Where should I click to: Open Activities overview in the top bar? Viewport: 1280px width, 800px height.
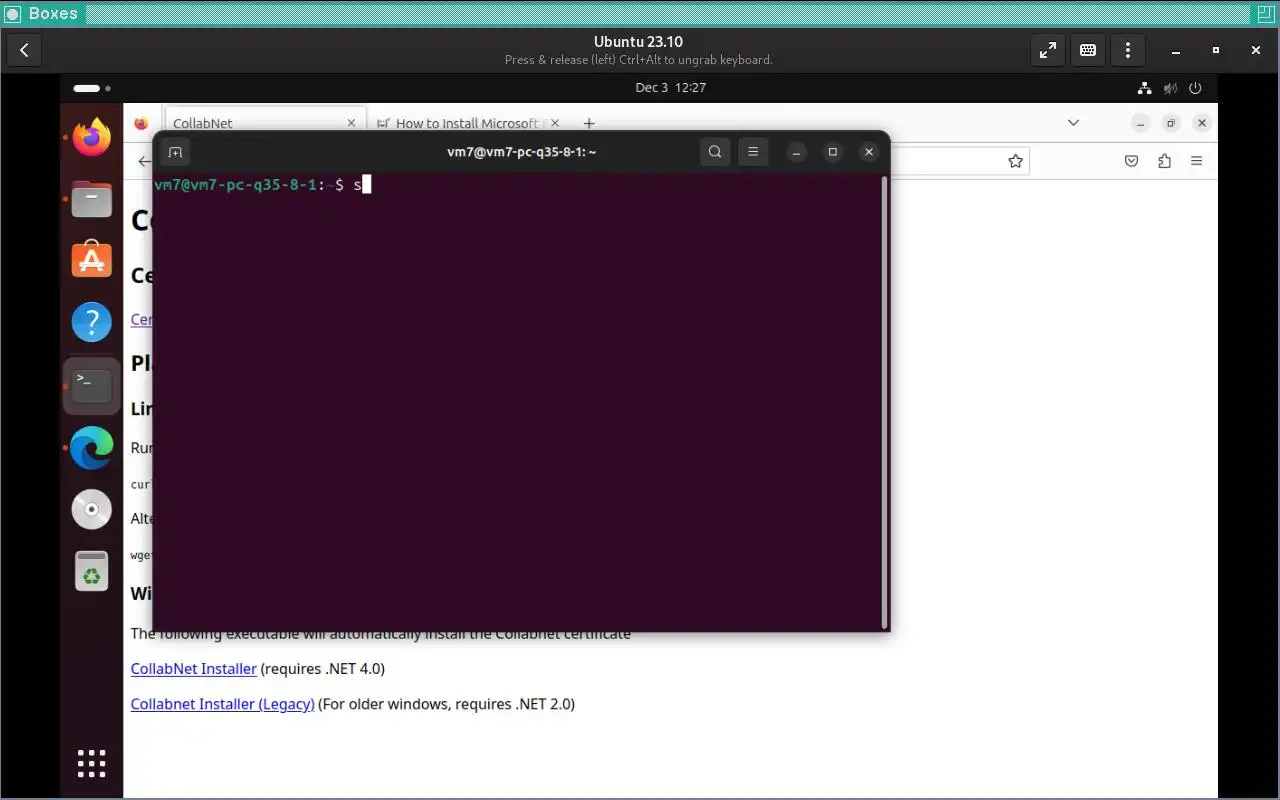(91, 88)
